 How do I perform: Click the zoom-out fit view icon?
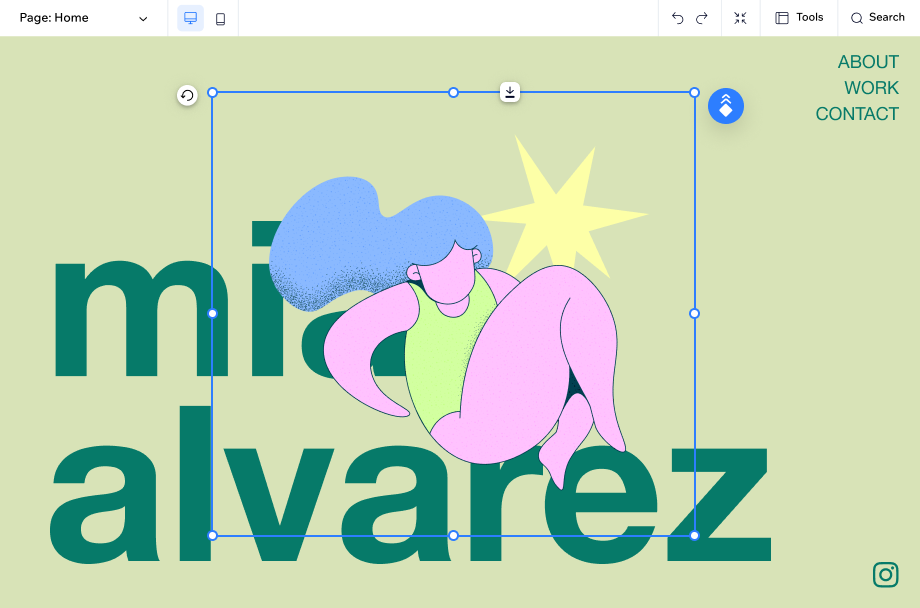(x=740, y=18)
